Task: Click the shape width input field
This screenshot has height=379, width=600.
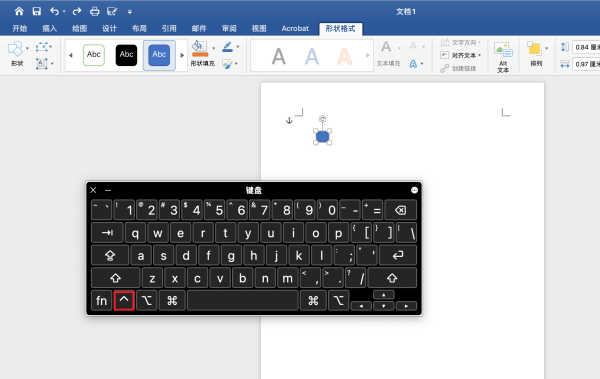Action: [x=587, y=64]
